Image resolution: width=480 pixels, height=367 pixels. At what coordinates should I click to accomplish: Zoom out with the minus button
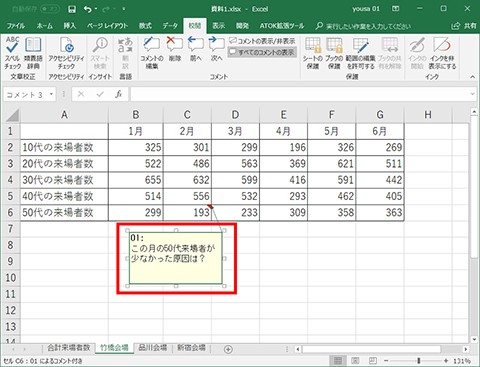click(x=386, y=361)
